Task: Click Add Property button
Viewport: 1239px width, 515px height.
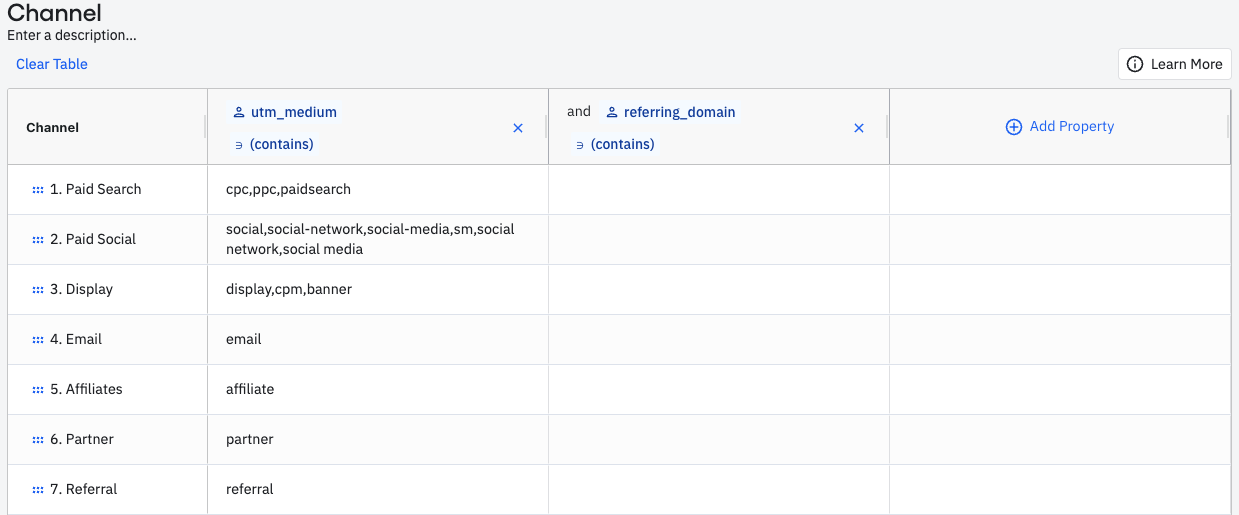Action: tap(1059, 127)
